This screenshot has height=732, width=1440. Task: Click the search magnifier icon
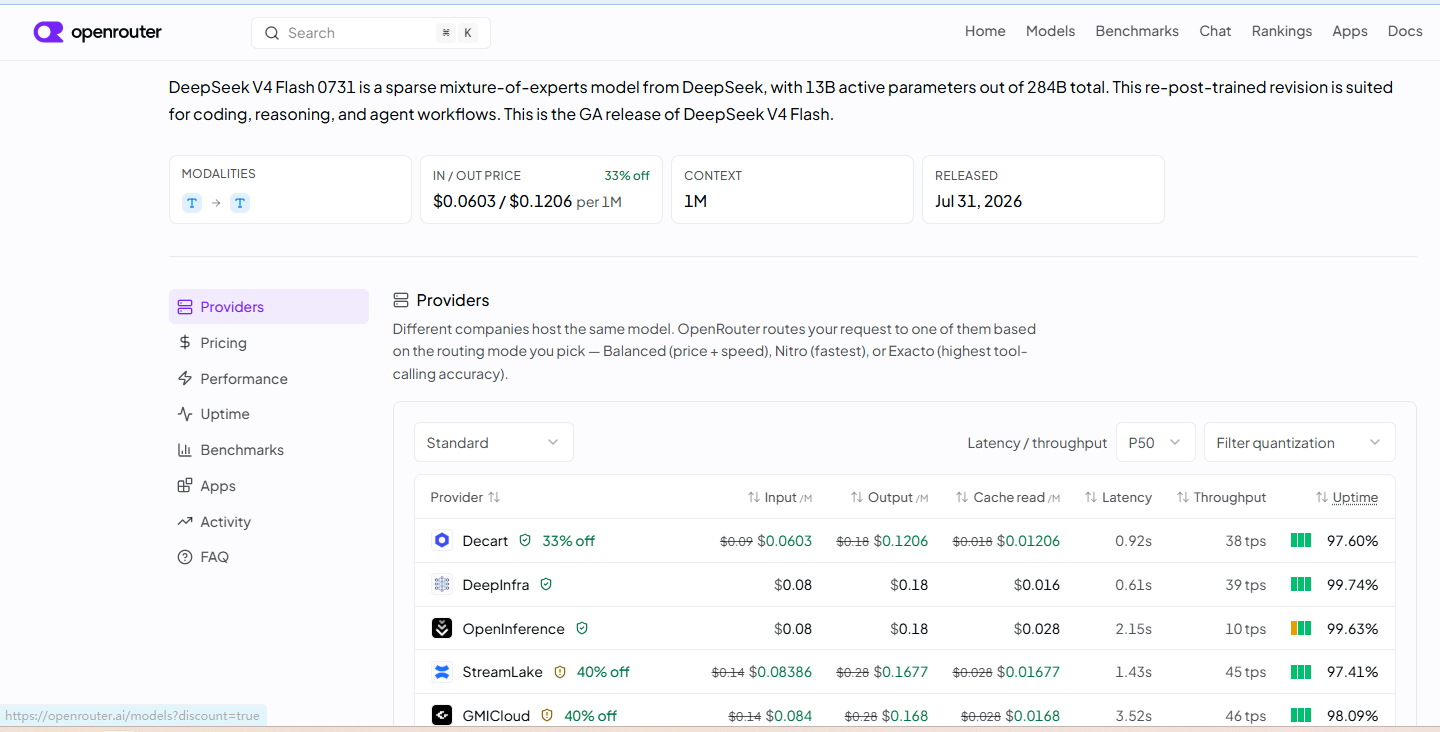pyautogui.click(x=271, y=33)
